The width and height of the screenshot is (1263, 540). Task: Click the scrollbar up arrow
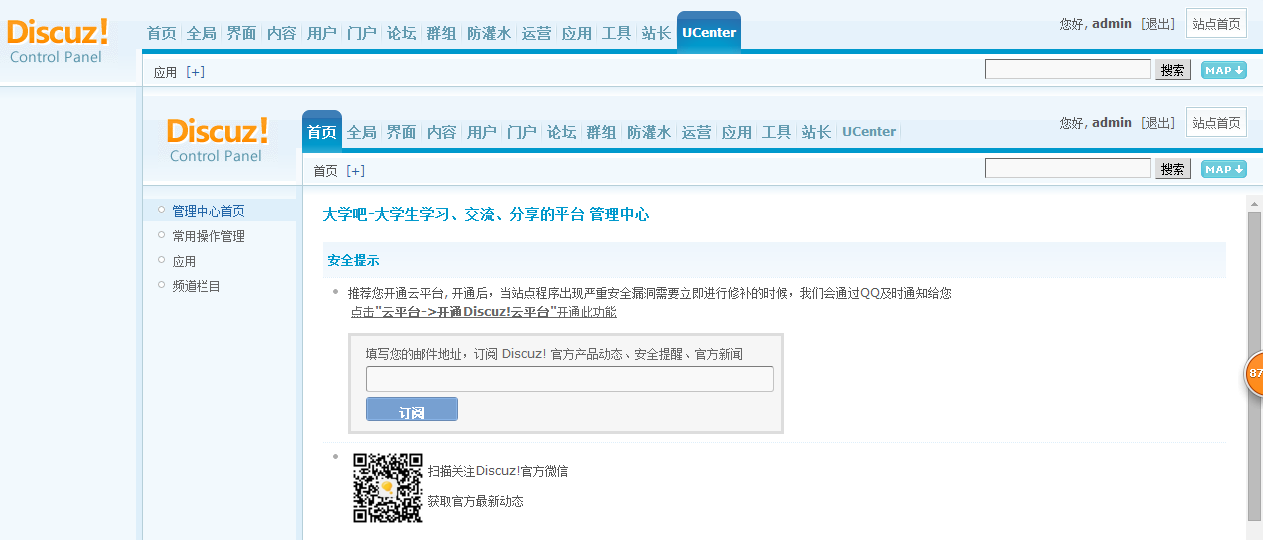click(x=1254, y=203)
